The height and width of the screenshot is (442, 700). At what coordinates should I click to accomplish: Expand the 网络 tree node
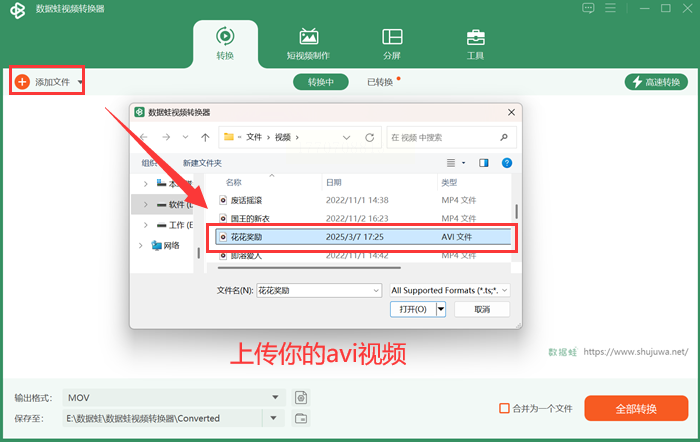[141, 246]
